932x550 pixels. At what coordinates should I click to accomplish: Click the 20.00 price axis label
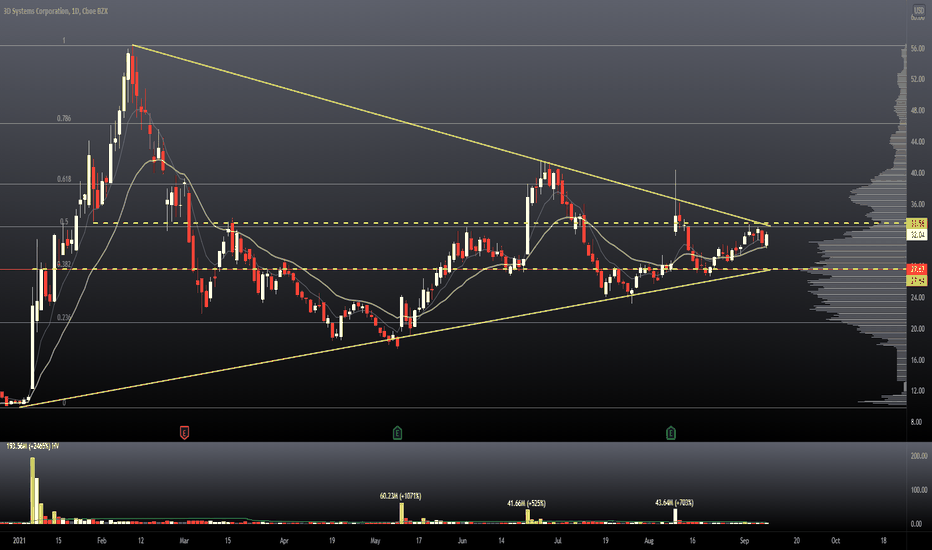[917, 328]
